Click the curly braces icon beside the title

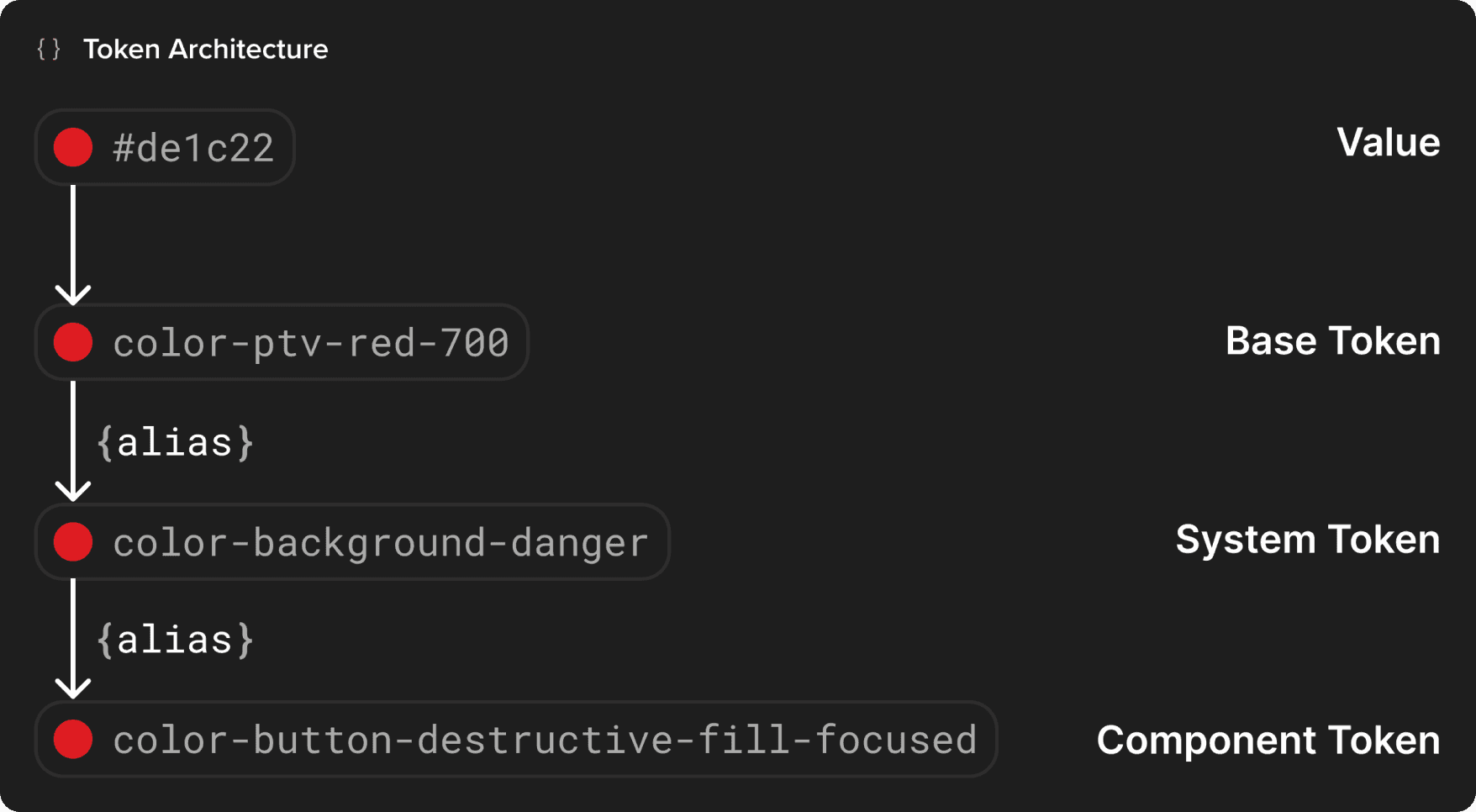49,50
